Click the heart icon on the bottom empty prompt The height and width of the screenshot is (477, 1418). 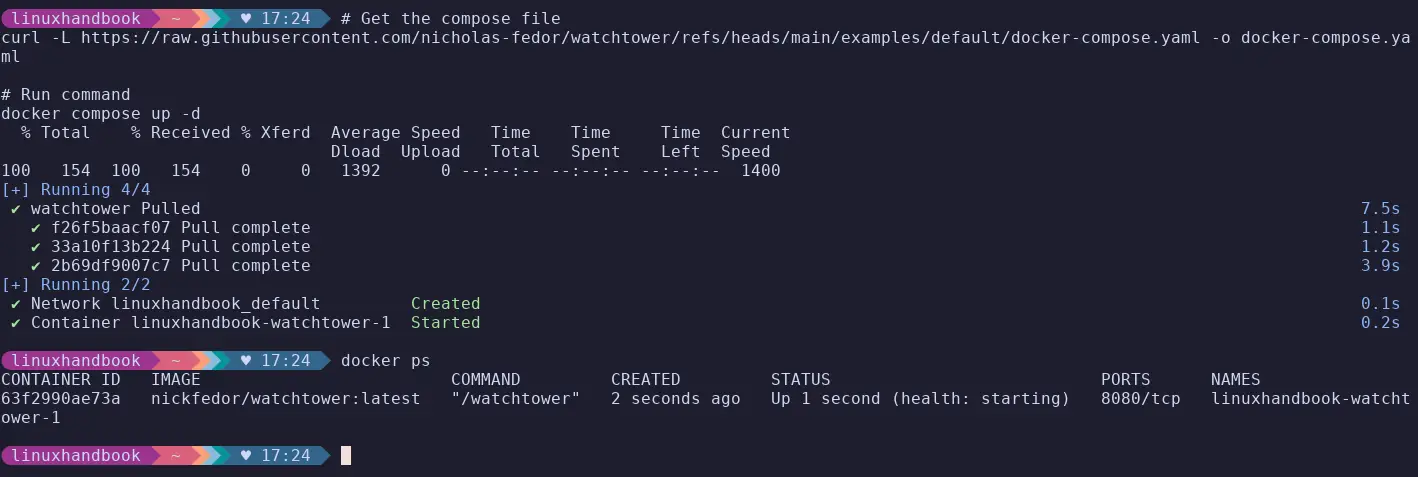246,456
